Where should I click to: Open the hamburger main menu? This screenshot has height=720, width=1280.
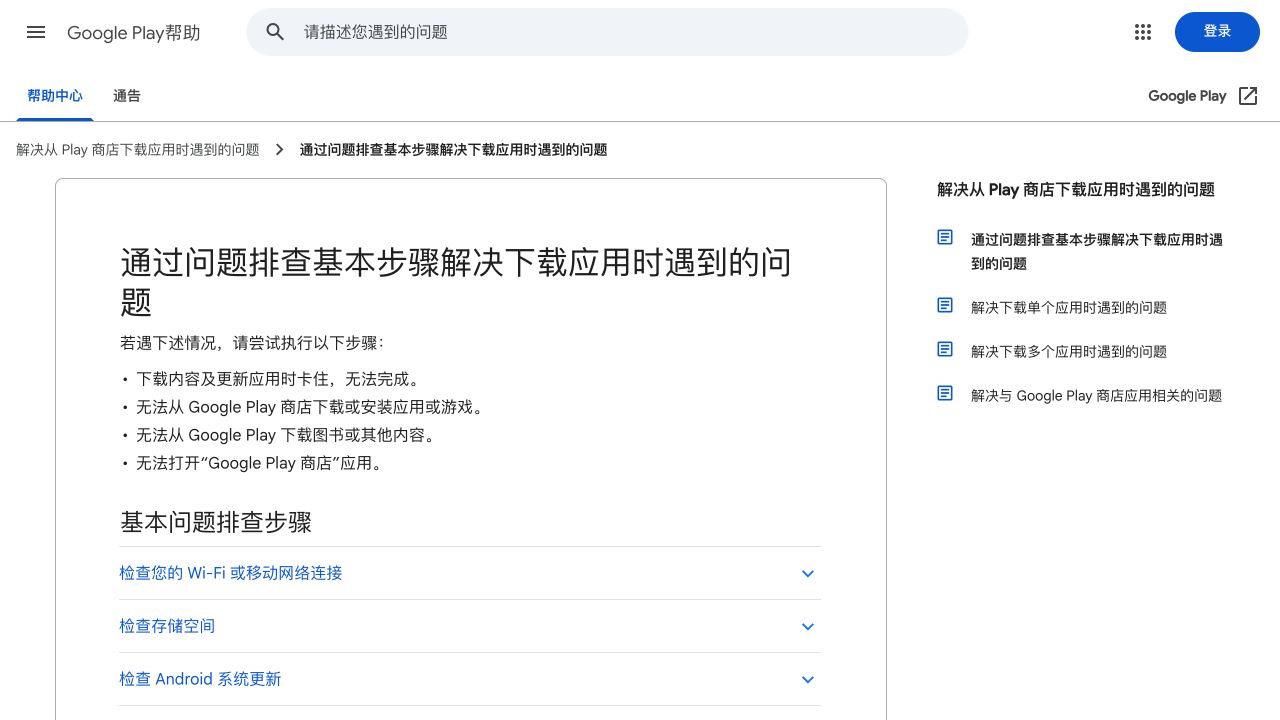point(36,32)
